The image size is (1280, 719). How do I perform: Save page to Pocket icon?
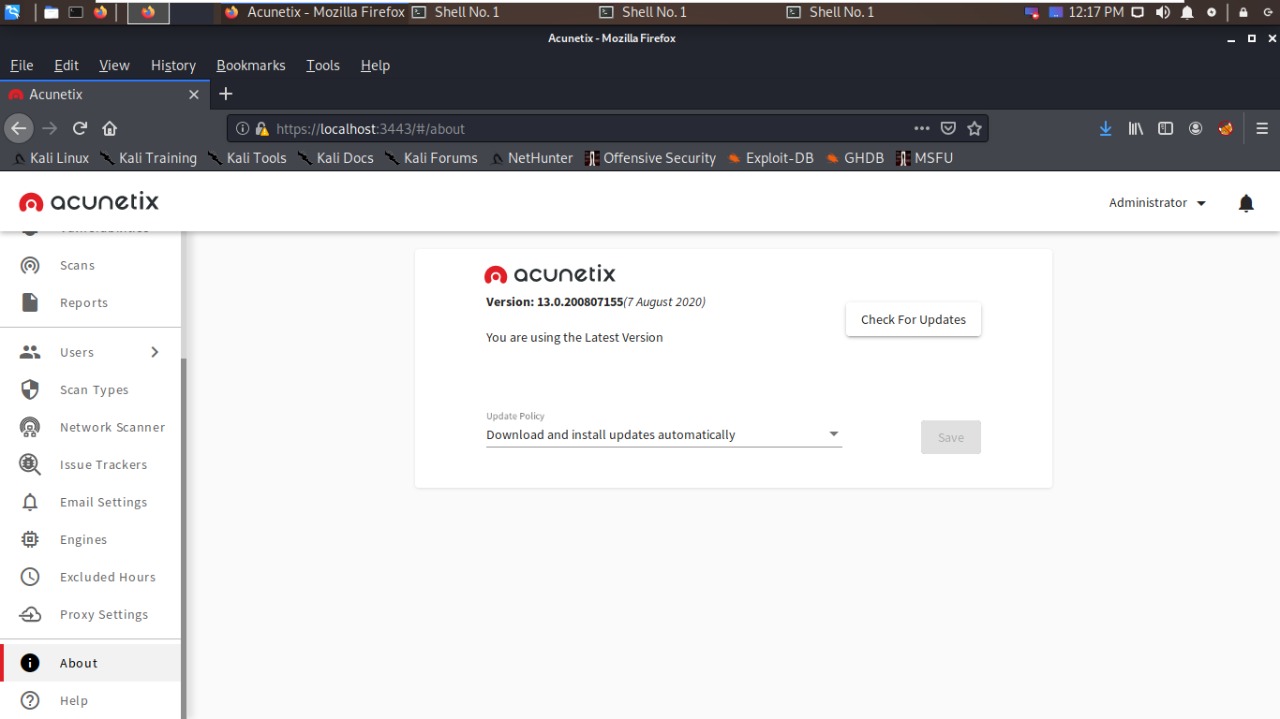click(x=948, y=128)
